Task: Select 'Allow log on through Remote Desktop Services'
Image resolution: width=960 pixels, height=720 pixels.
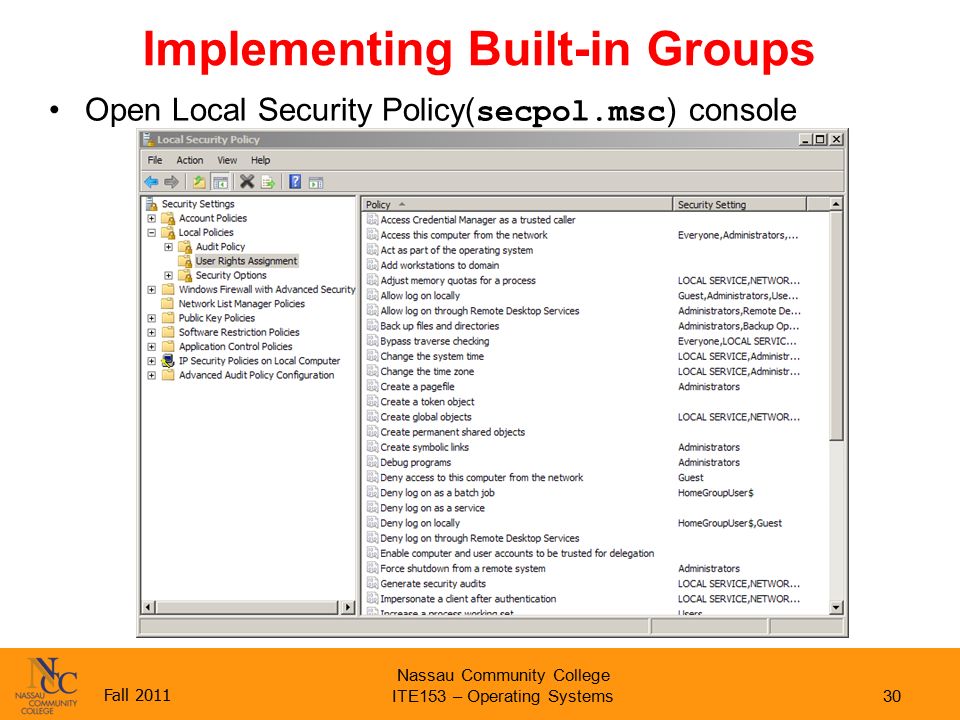Action: coord(479,311)
